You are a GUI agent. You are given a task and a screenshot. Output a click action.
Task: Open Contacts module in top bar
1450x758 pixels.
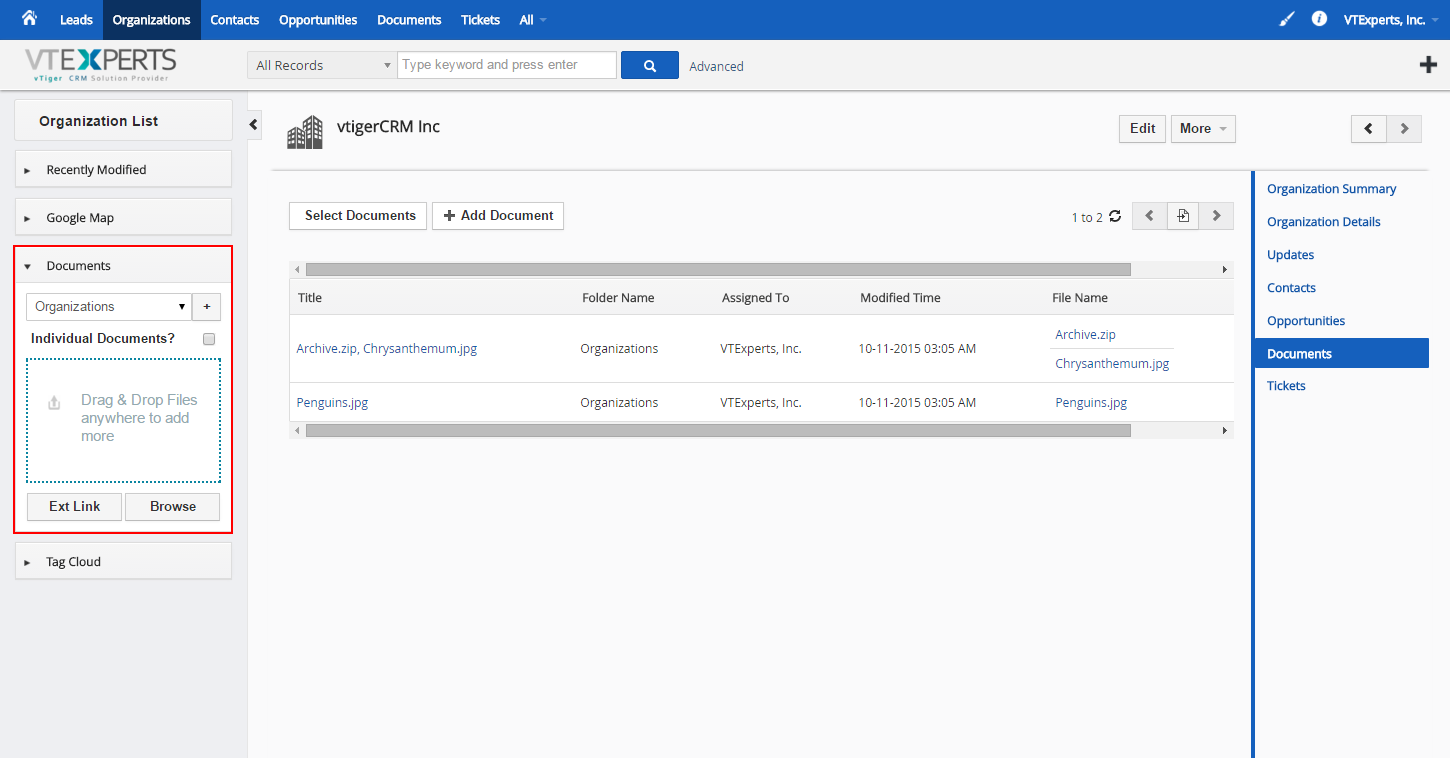click(235, 20)
